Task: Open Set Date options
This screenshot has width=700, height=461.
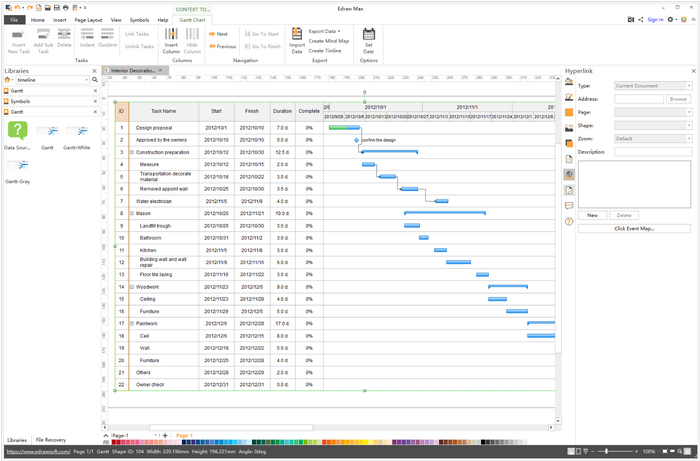Action: click(x=369, y=41)
